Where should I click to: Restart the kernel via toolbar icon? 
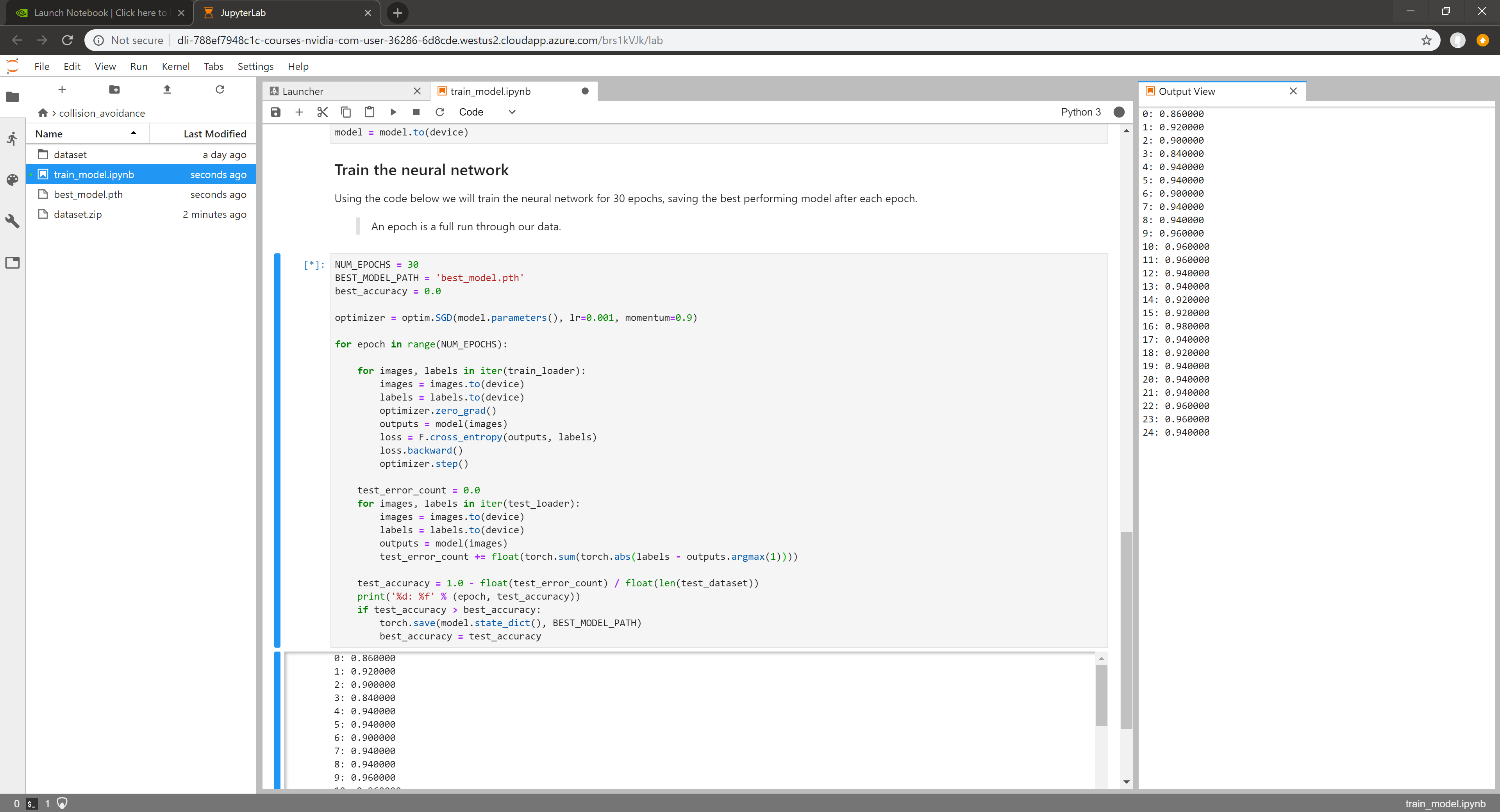(439, 112)
